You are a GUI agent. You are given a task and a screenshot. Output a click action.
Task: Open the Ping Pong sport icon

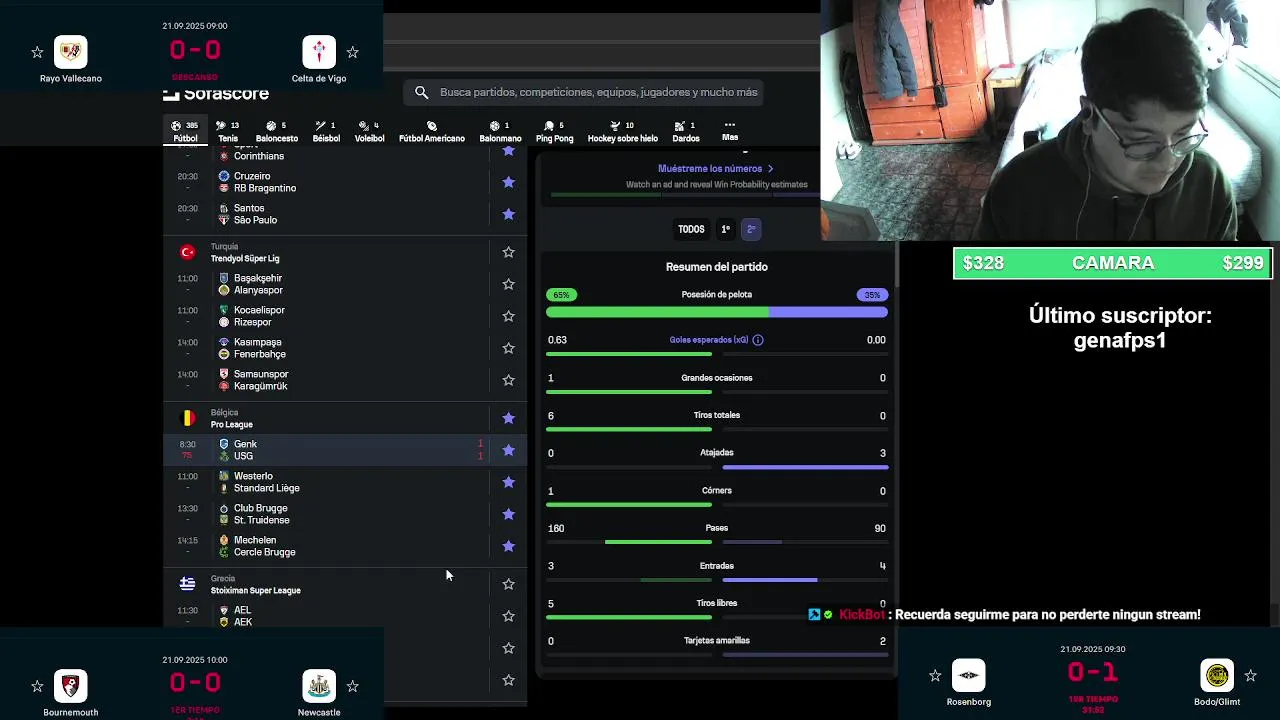point(554,131)
